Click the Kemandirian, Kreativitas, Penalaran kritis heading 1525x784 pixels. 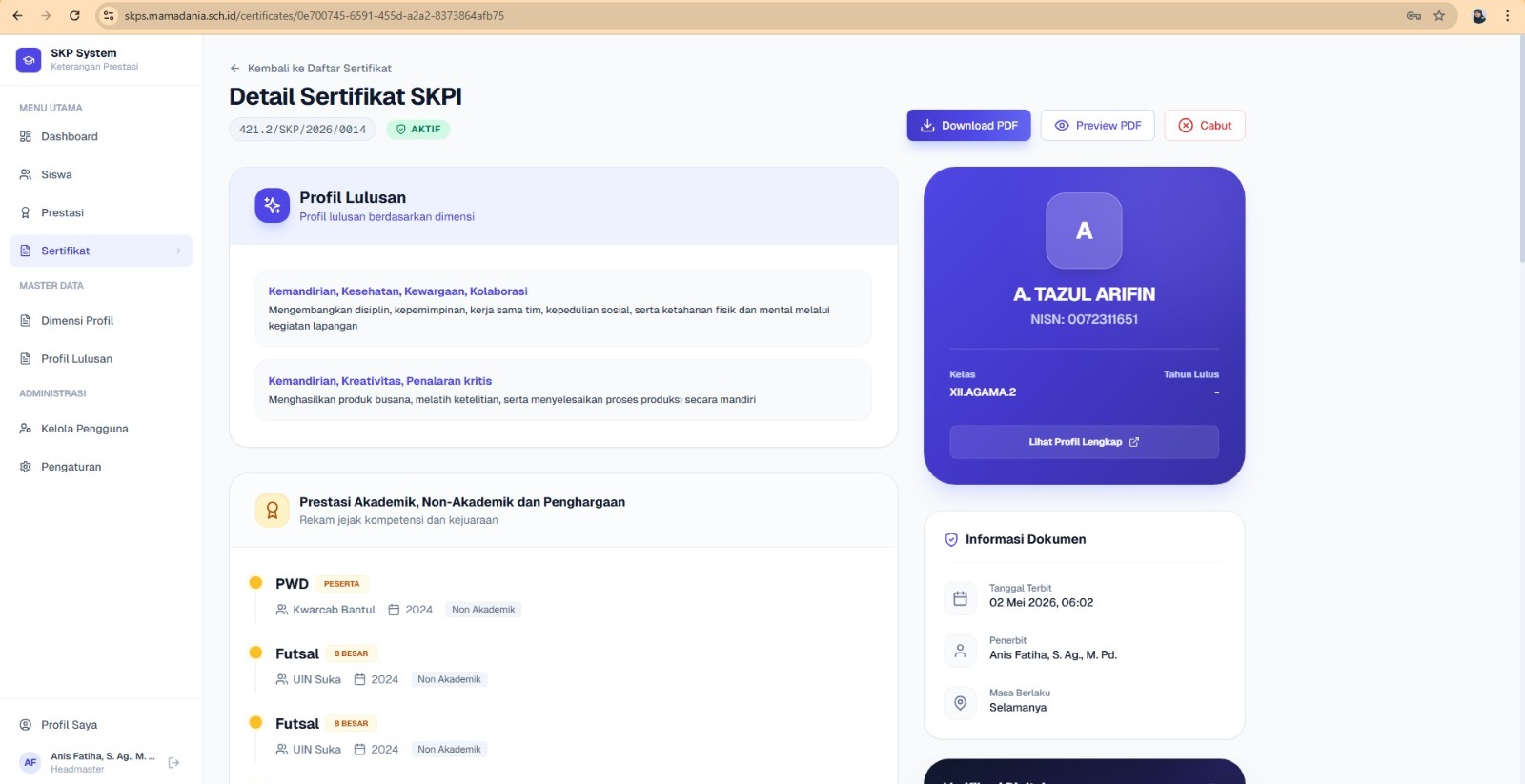tap(380, 381)
